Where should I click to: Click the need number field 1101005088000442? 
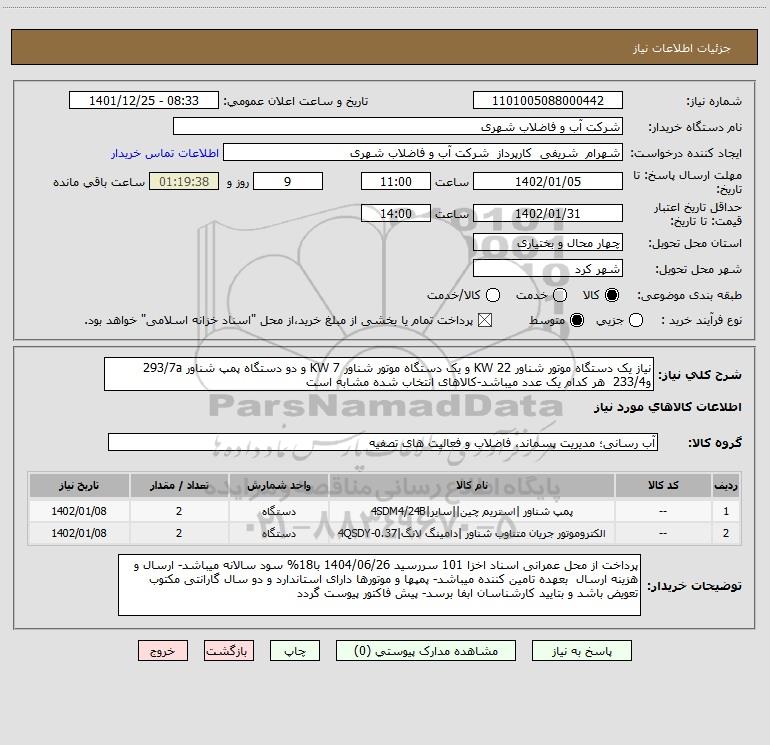548,100
